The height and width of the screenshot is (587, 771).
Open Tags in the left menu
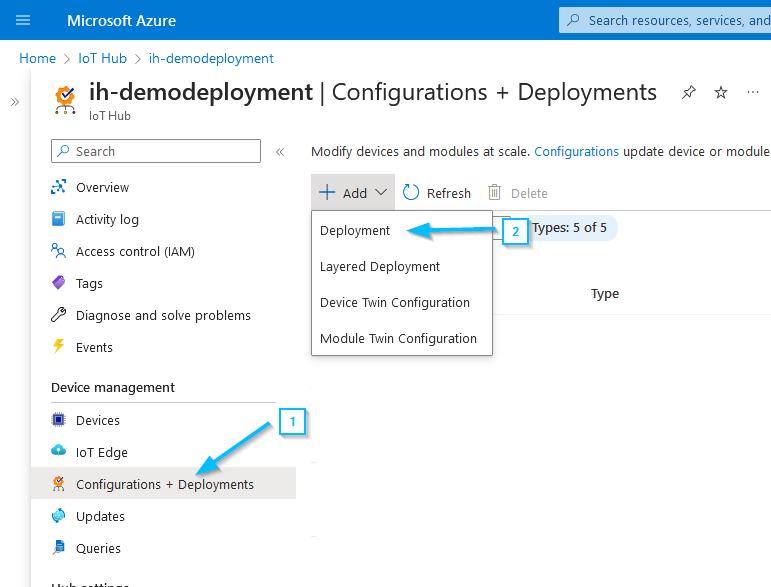point(89,283)
